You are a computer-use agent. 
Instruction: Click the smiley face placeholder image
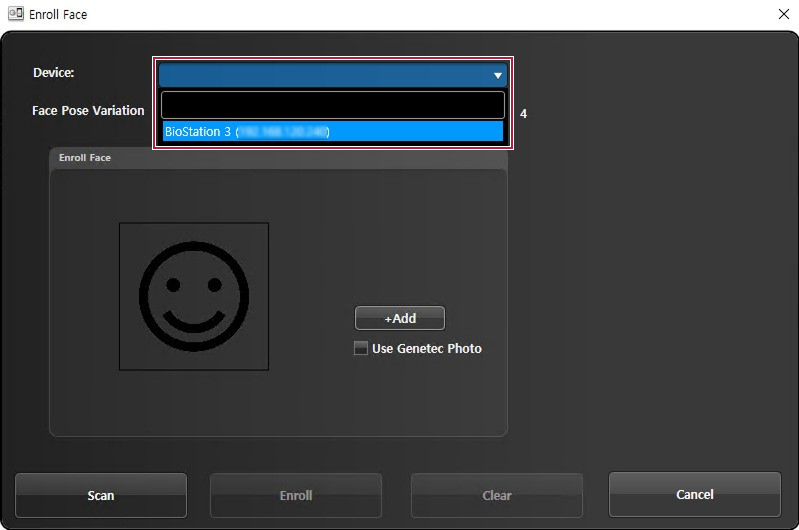(x=194, y=296)
